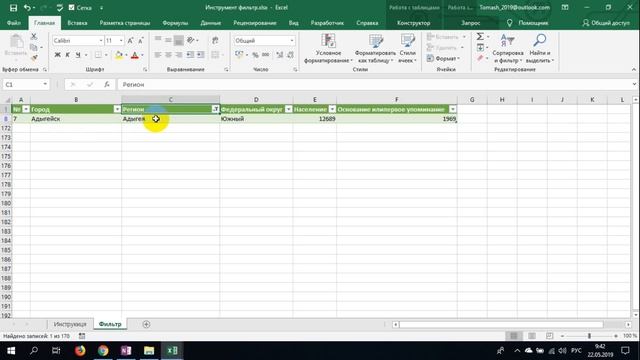The height and width of the screenshot is (360, 640).
Task: Select cell containing Адыгейск
Action: [x=76, y=119]
